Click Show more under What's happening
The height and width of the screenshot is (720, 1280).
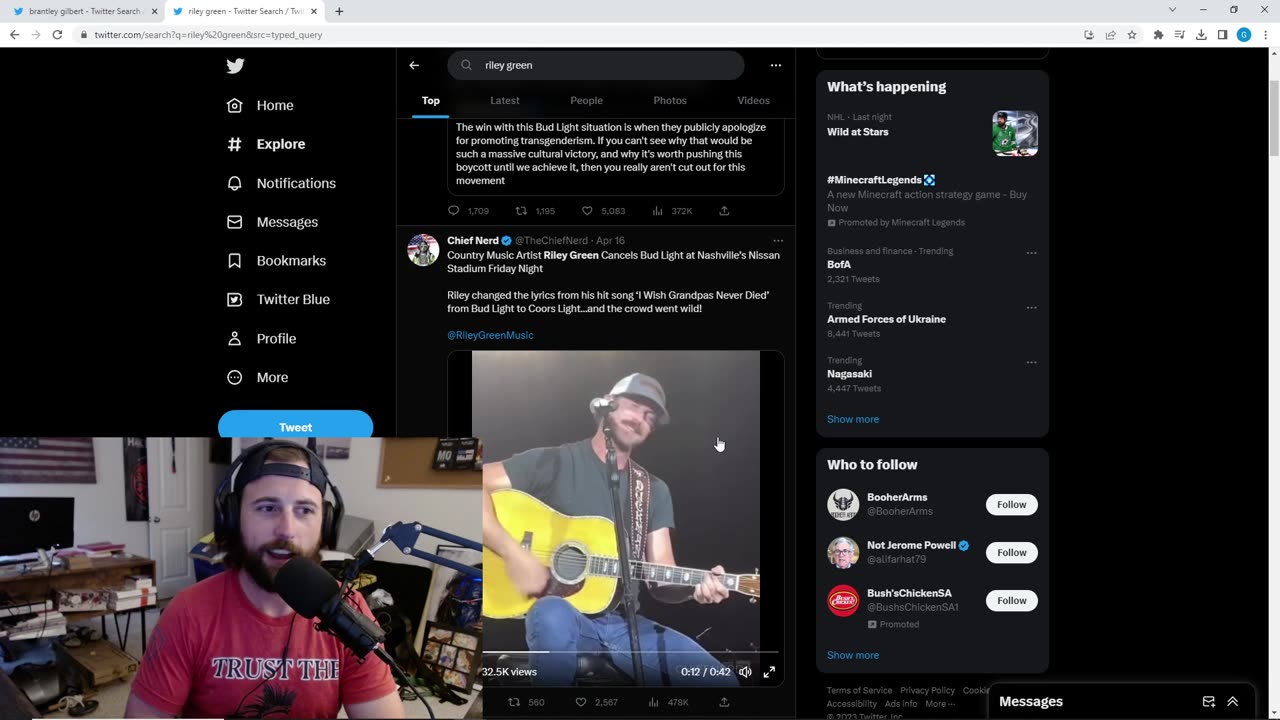[853, 419]
